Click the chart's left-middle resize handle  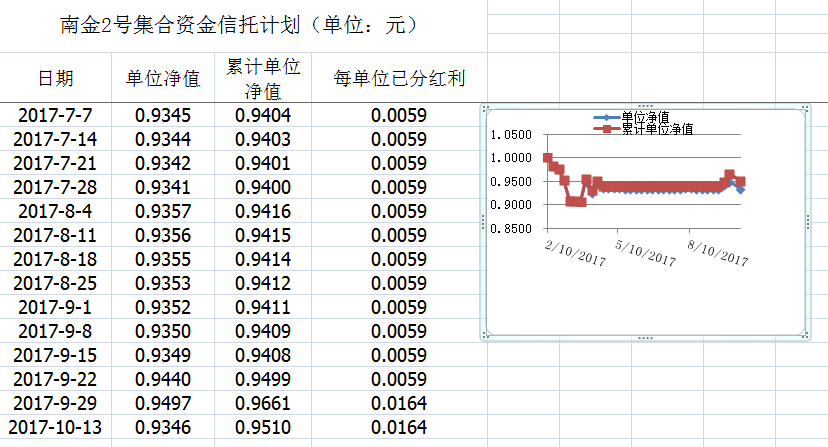(x=482, y=221)
